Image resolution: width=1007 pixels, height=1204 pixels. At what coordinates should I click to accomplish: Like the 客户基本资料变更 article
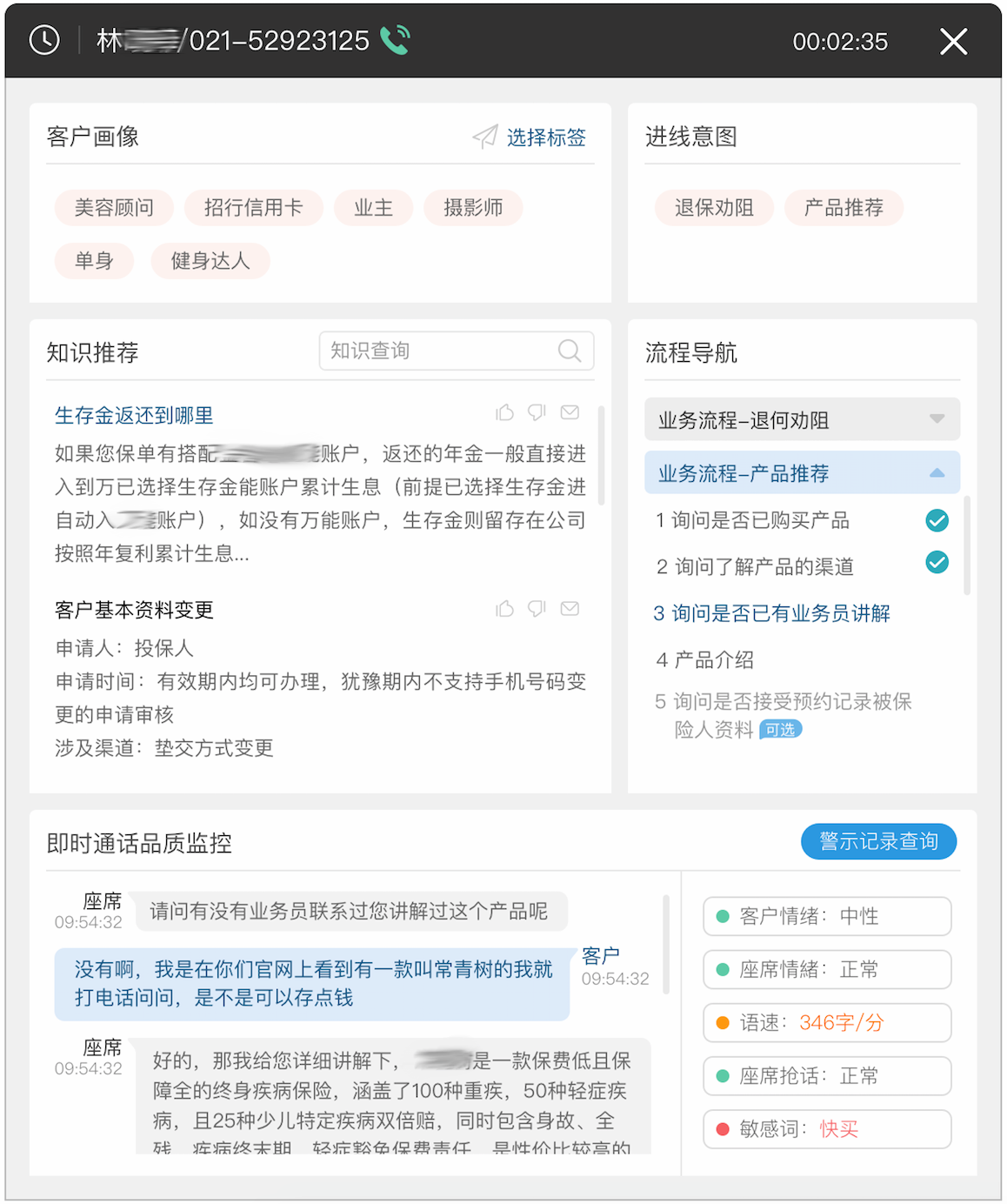click(504, 609)
